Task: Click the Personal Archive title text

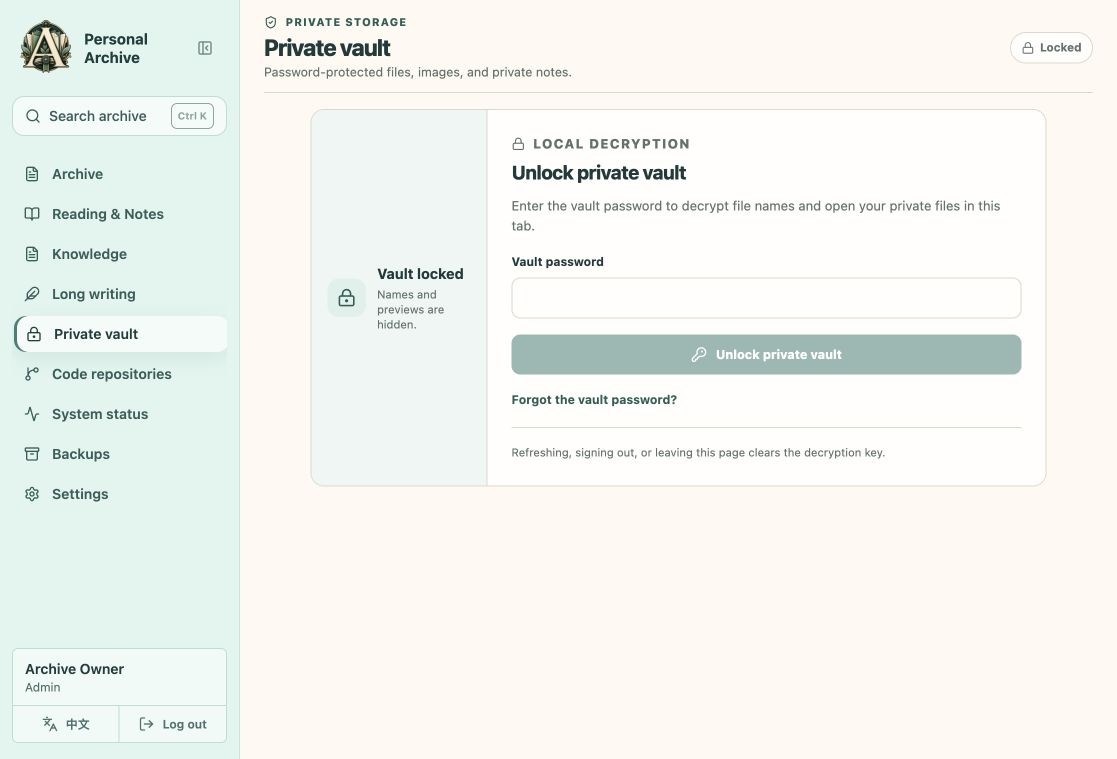Action: (x=116, y=48)
